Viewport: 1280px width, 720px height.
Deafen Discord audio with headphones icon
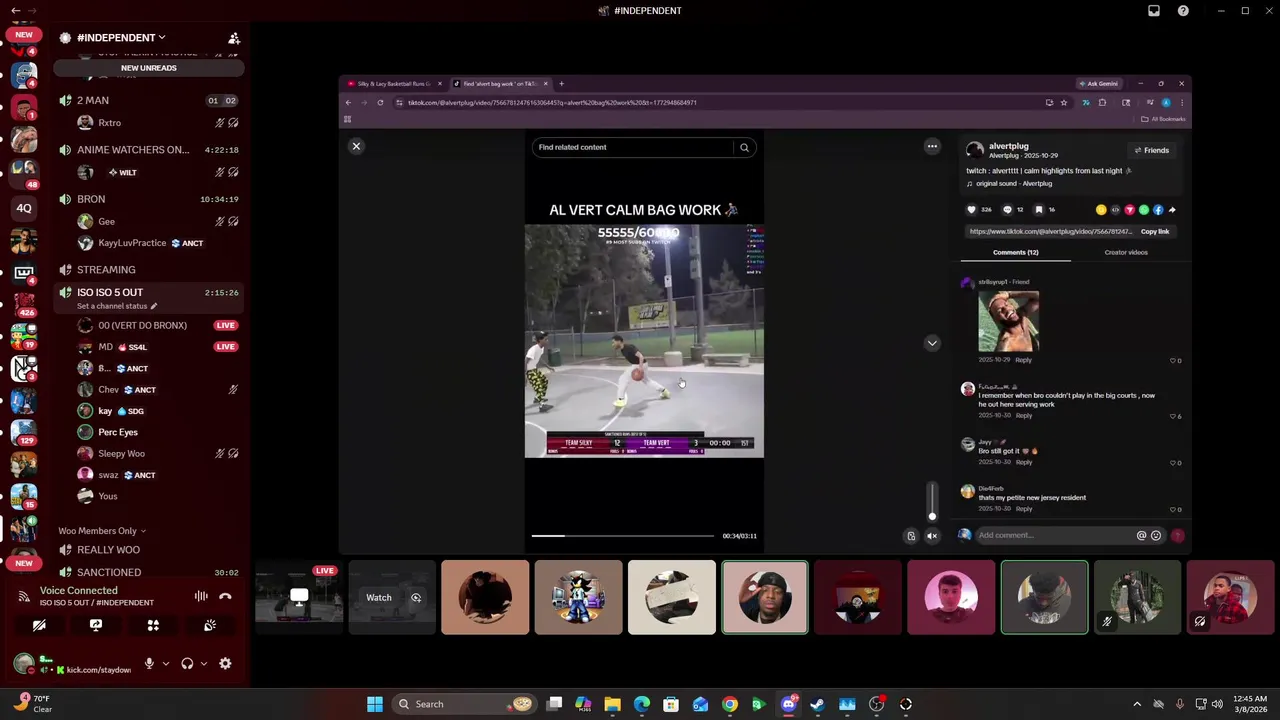tap(187, 663)
